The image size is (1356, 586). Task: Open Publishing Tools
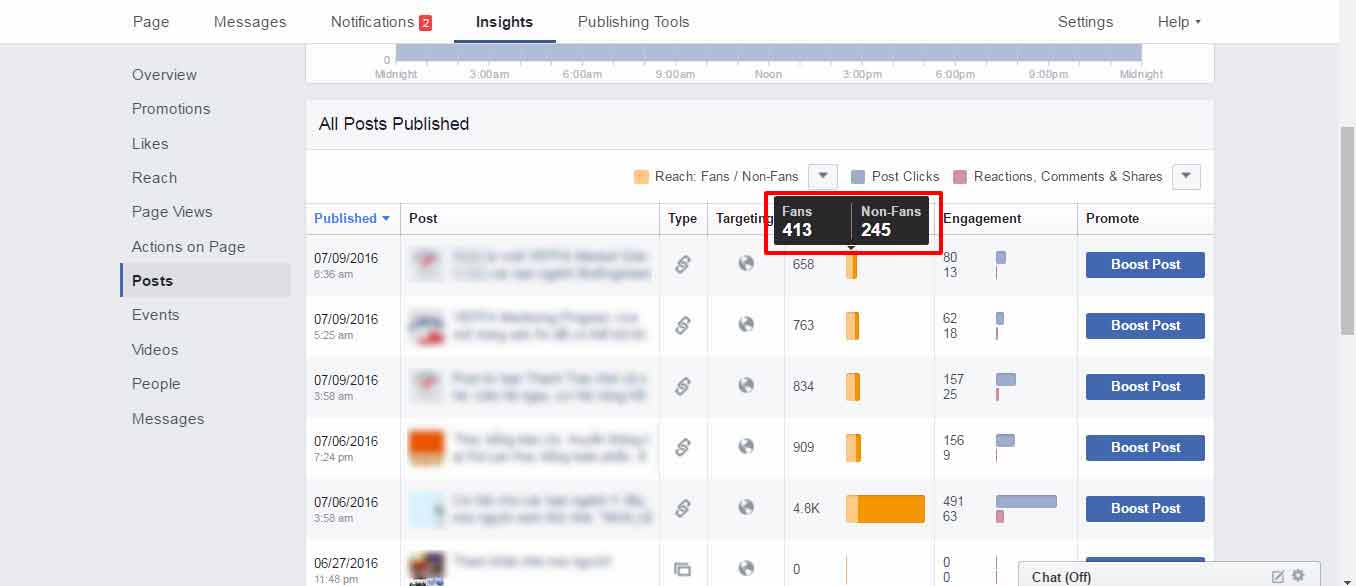coord(633,21)
